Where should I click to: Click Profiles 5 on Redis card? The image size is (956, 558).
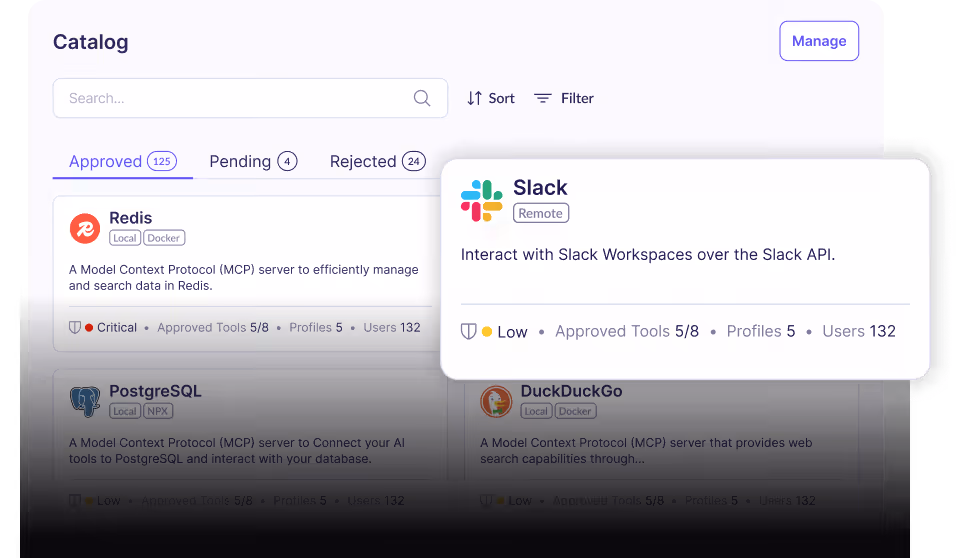click(x=316, y=327)
